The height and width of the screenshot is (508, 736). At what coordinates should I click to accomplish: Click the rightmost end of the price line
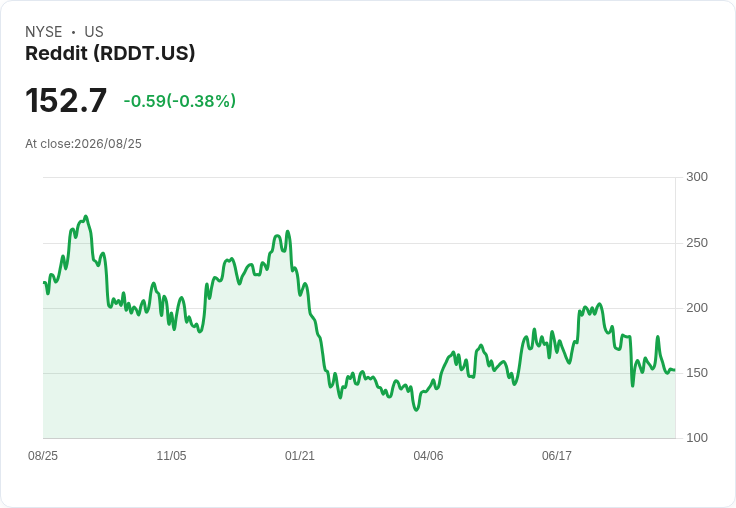(x=675, y=370)
